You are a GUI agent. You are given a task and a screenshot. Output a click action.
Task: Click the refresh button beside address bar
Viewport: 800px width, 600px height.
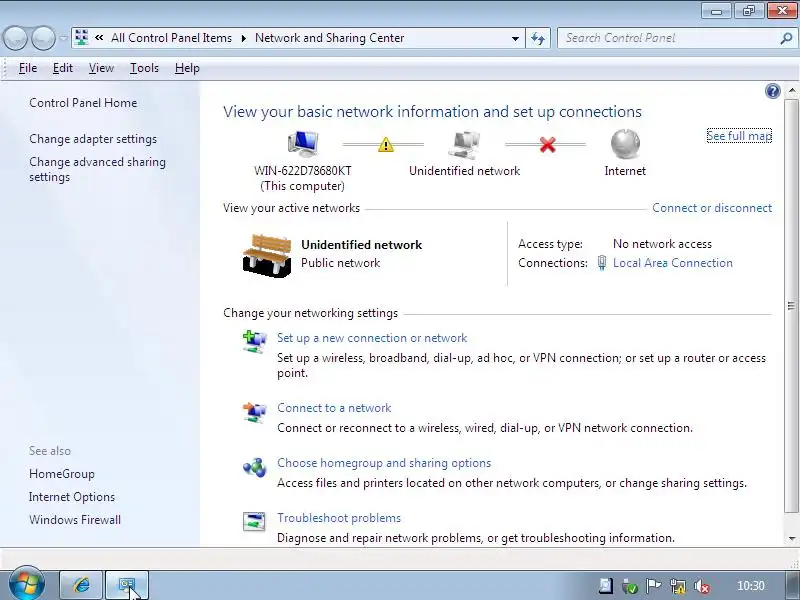[538, 38]
